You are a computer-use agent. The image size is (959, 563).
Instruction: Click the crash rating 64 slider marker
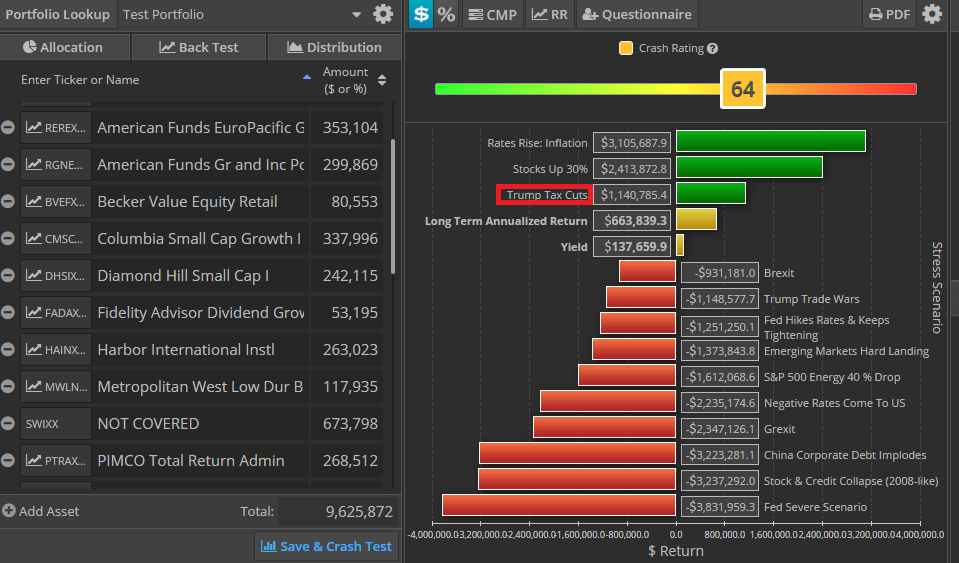pyautogui.click(x=742, y=89)
